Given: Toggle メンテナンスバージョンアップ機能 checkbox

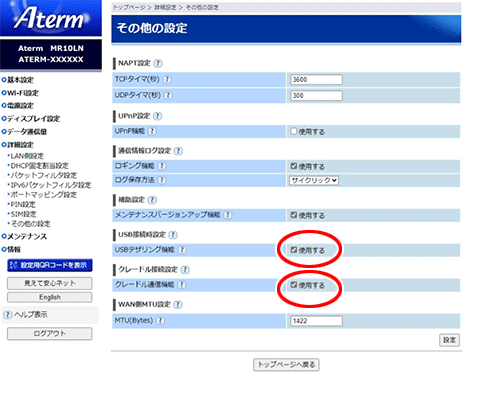Looking at the screenshot, I should click(293, 215).
